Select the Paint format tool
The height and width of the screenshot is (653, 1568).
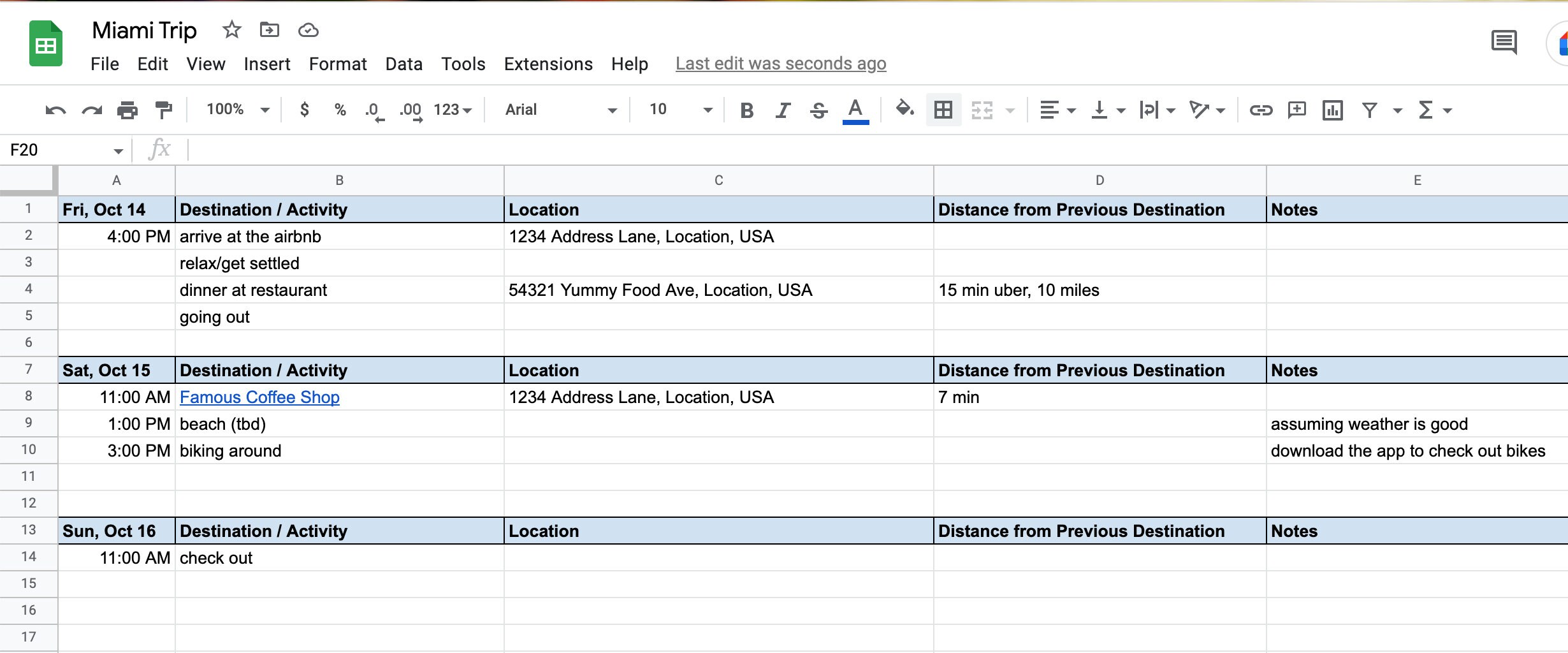pos(163,110)
